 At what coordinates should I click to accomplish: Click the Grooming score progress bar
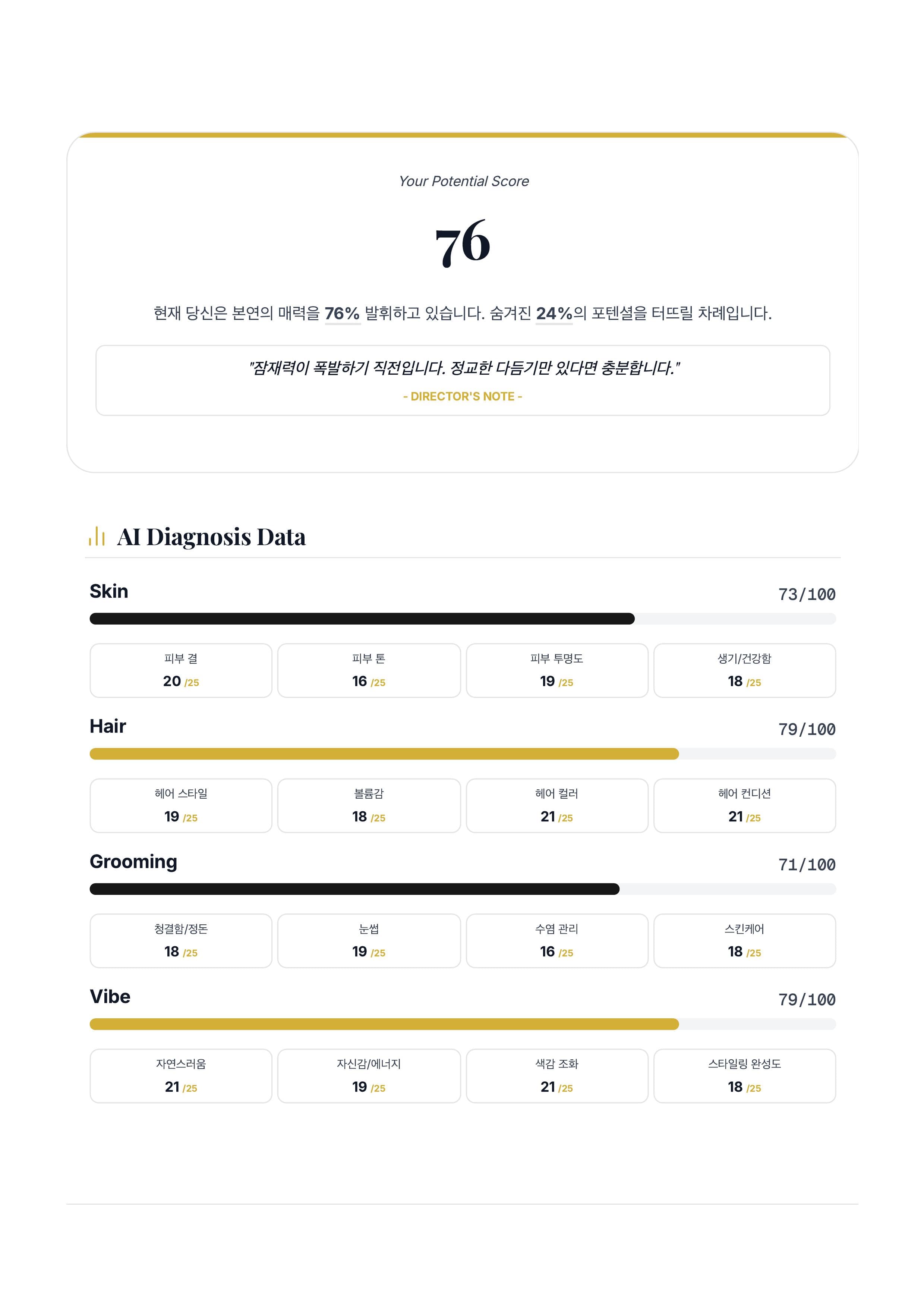[x=462, y=889]
